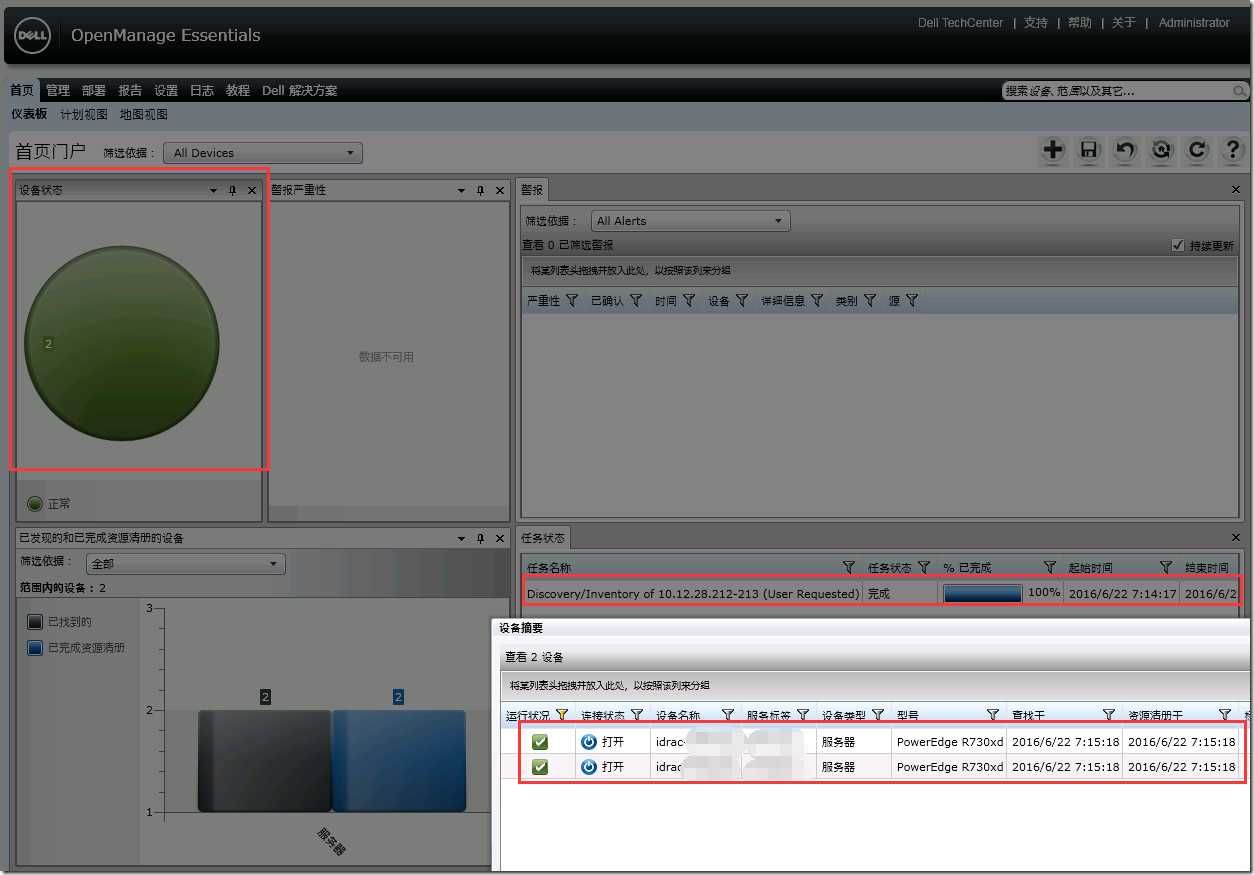Open the options arrow of the discovered devices panel

coord(461,538)
